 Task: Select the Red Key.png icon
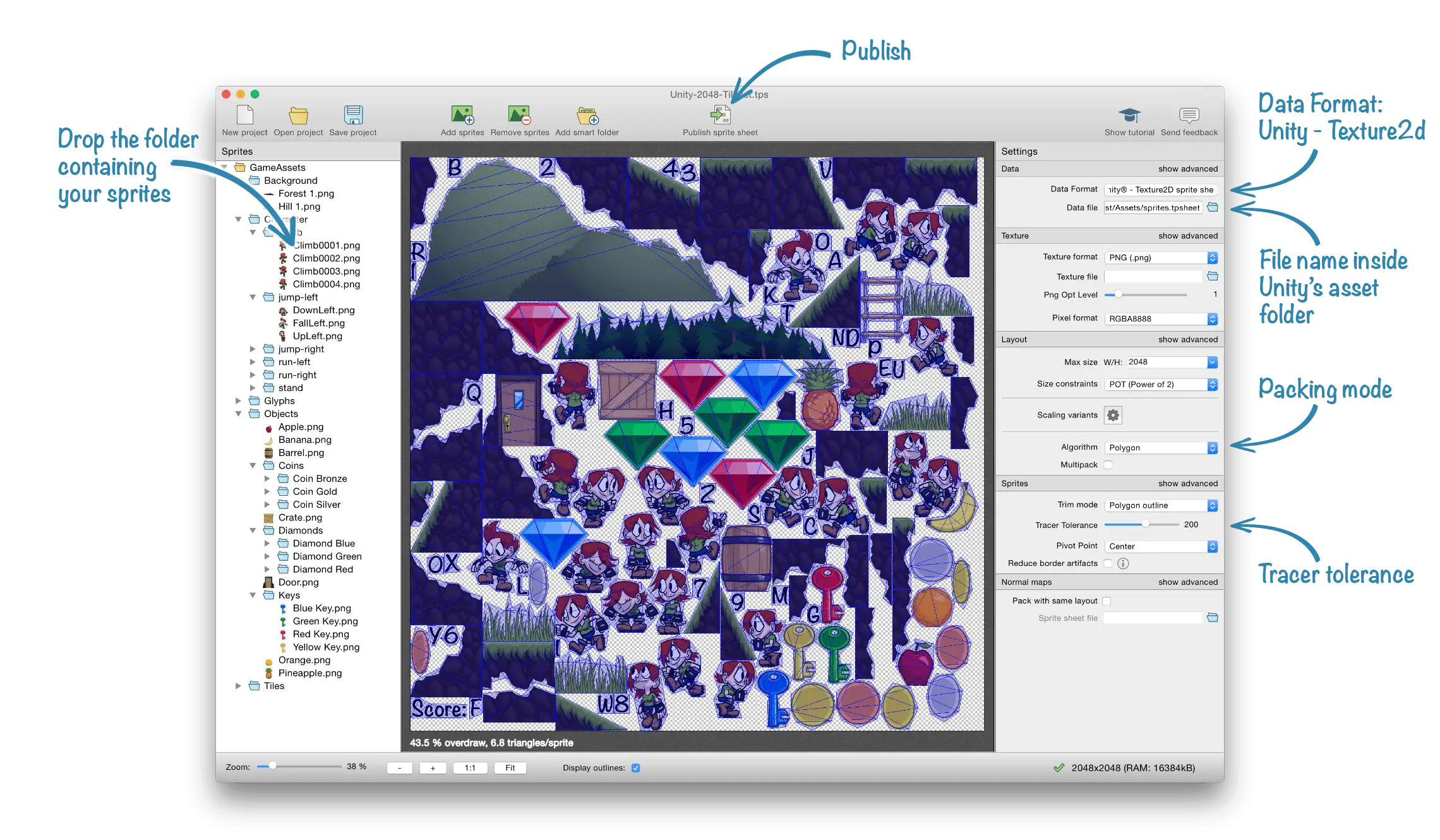coord(283,634)
